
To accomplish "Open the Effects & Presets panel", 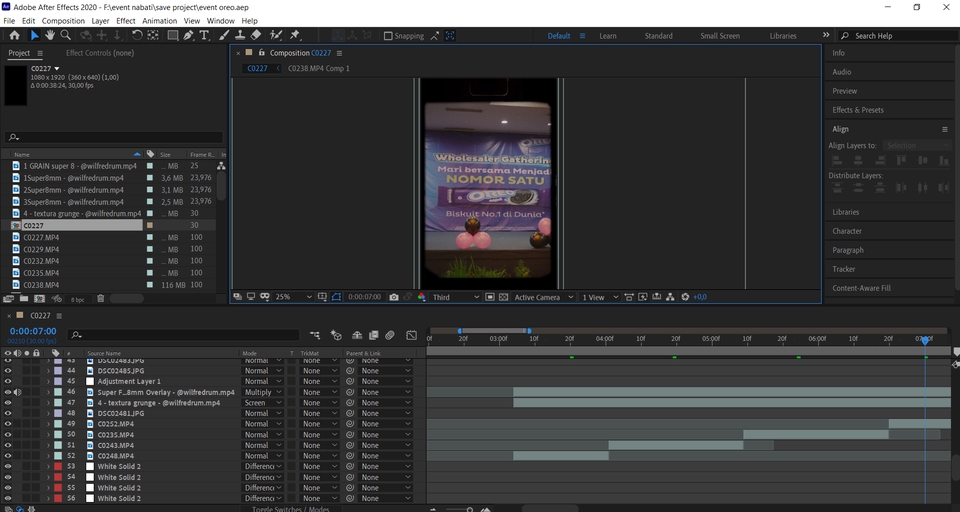I will pyautogui.click(x=858, y=110).
